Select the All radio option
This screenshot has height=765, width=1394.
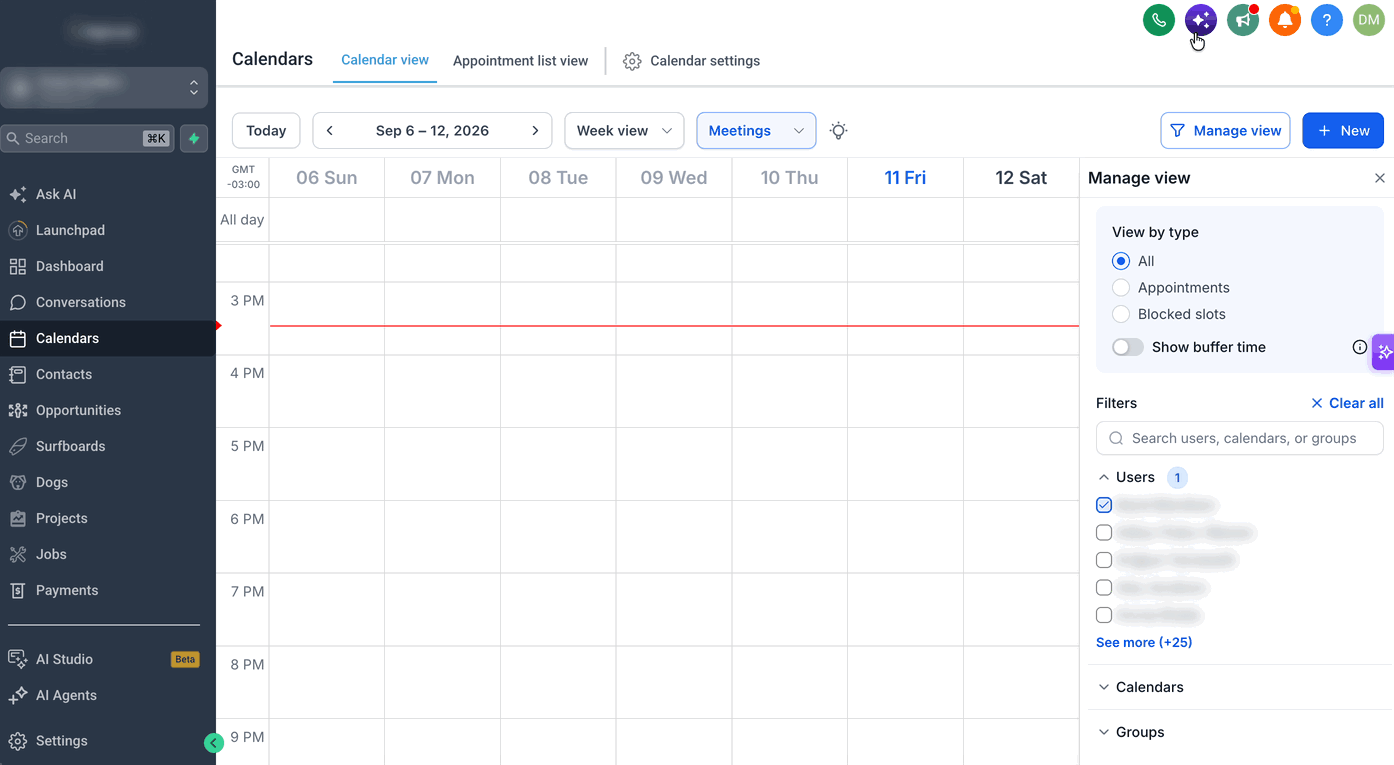tap(1121, 261)
